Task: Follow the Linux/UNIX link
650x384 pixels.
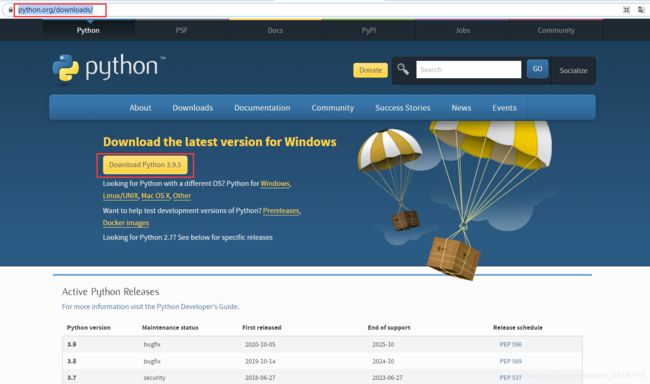Action: coord(120,196)
